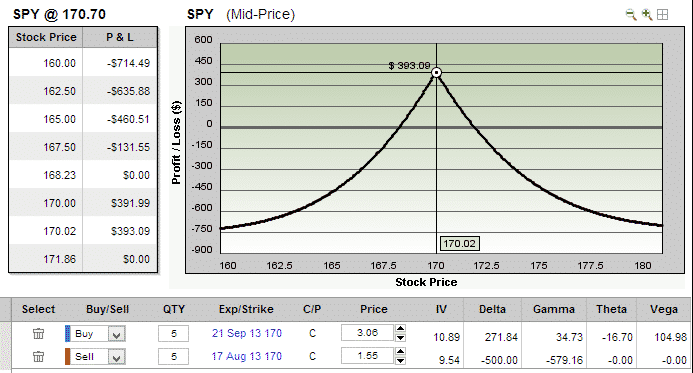The width and height of the screenshot is (693, 373).
Task: Zoom in the profit/loss chart
Action: (647, 15)
